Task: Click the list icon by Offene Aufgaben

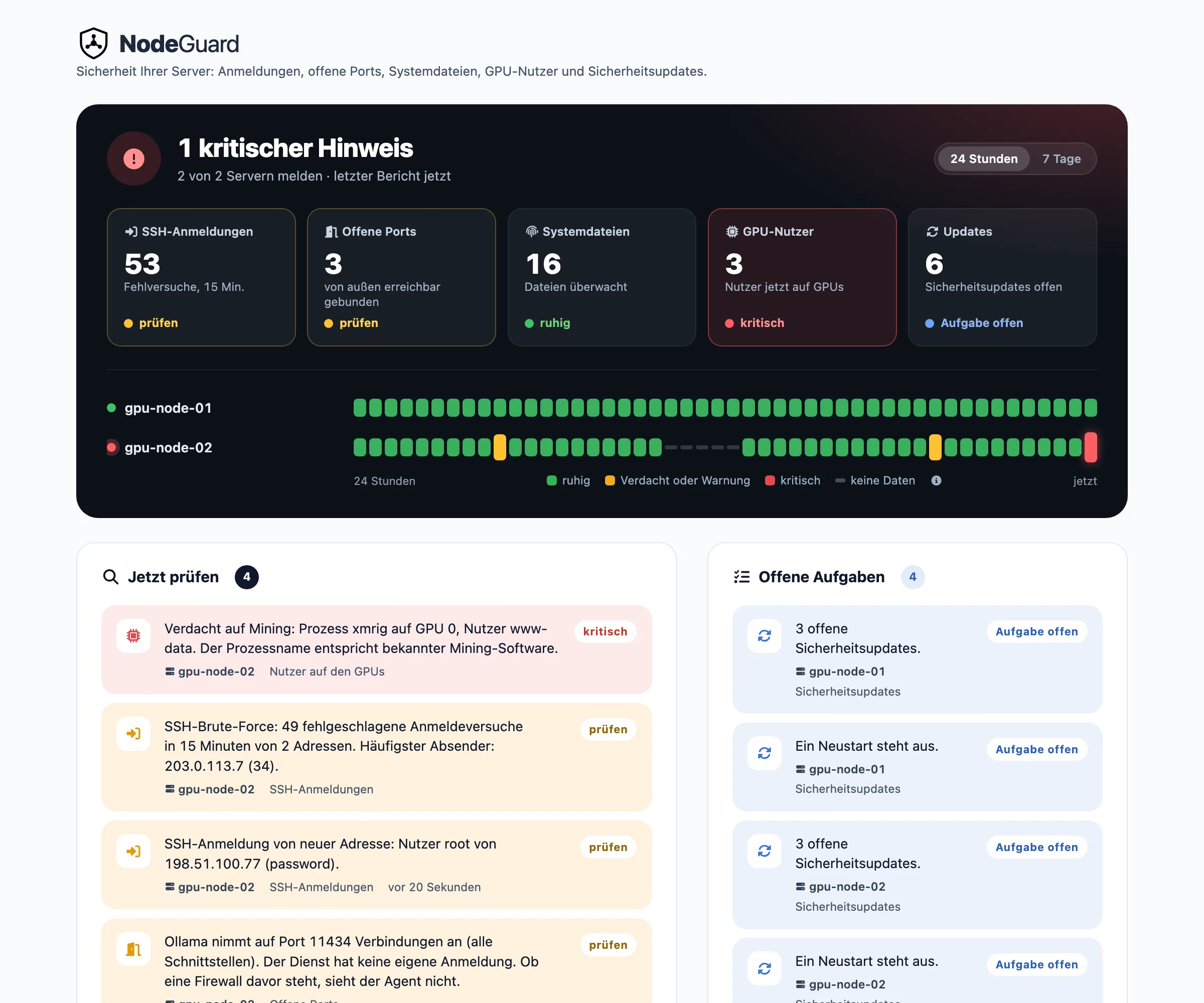Action: [x=742, y=577]
